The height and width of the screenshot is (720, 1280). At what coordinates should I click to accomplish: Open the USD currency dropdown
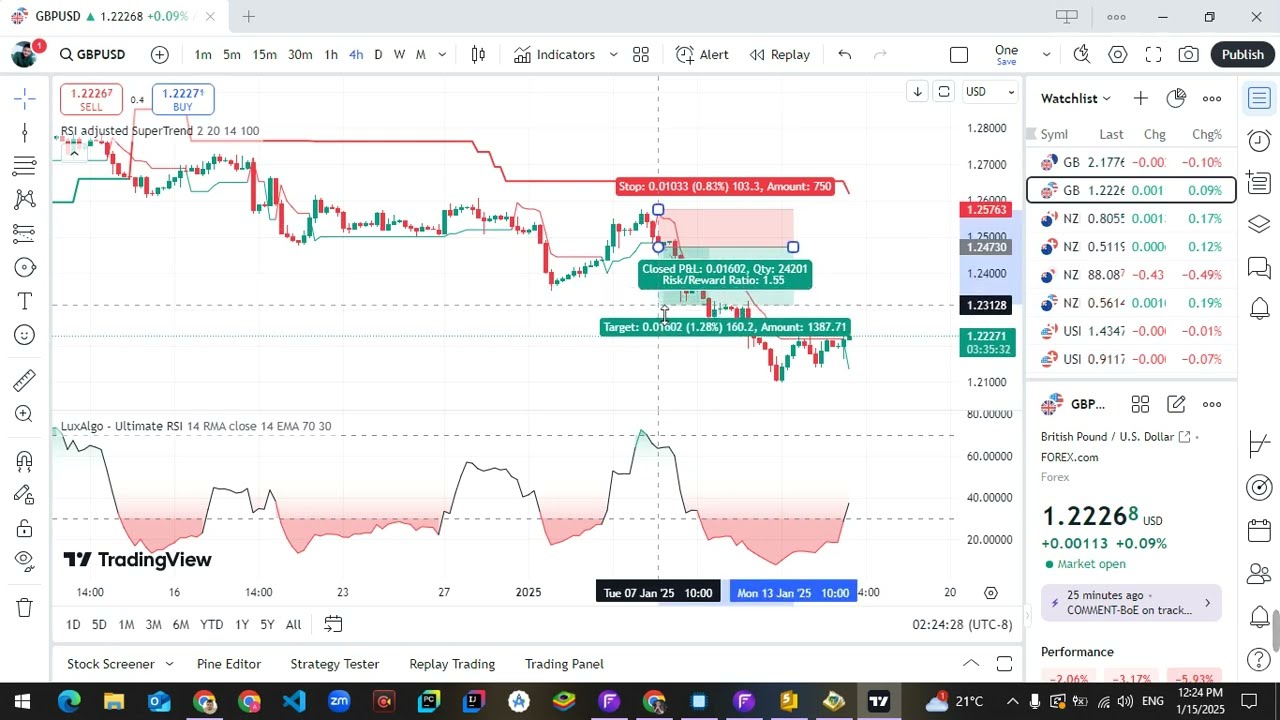[990, 92]
